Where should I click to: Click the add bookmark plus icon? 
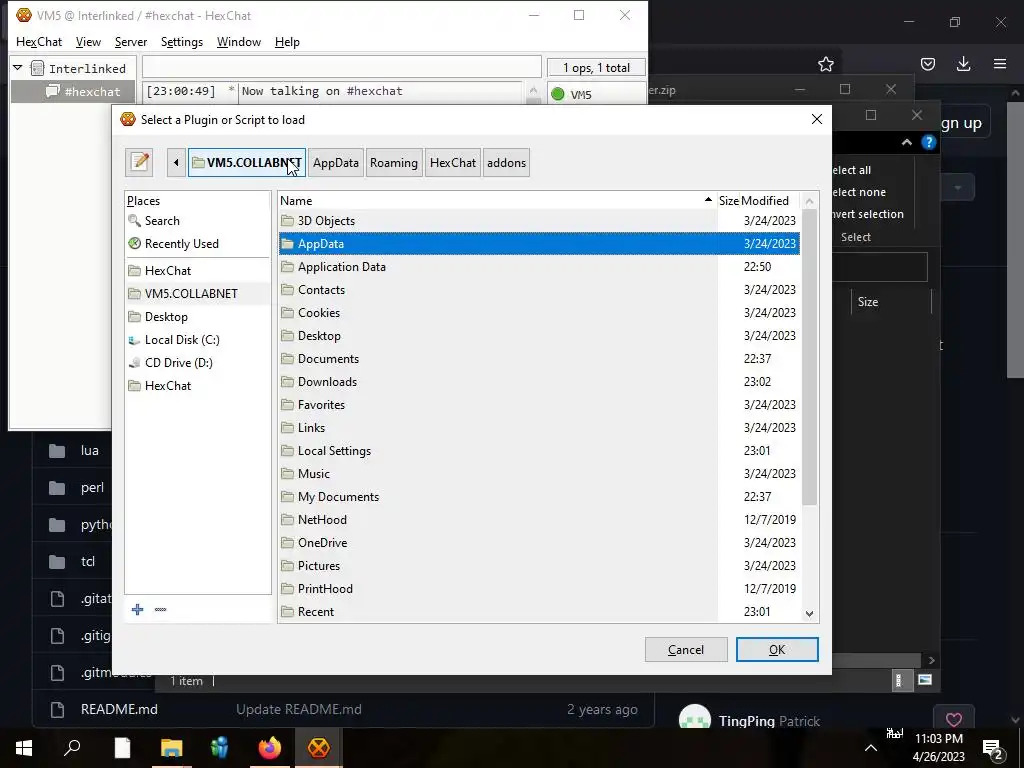[x=137, y=609]
